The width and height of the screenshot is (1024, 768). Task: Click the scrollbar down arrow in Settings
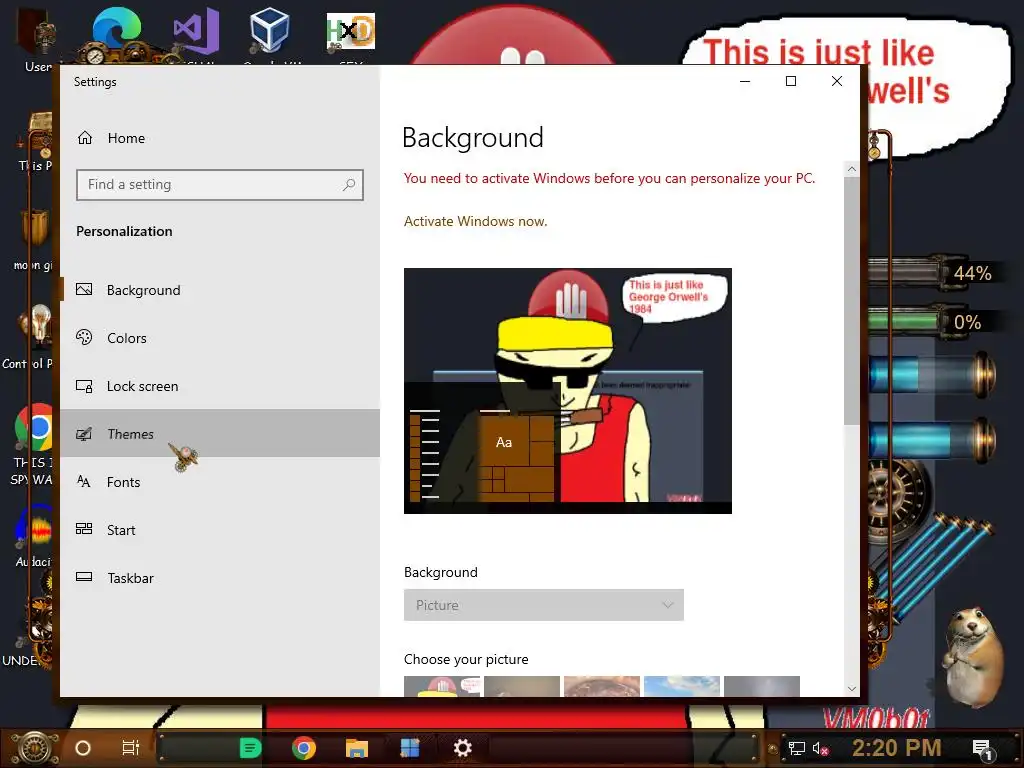(852, 688)
